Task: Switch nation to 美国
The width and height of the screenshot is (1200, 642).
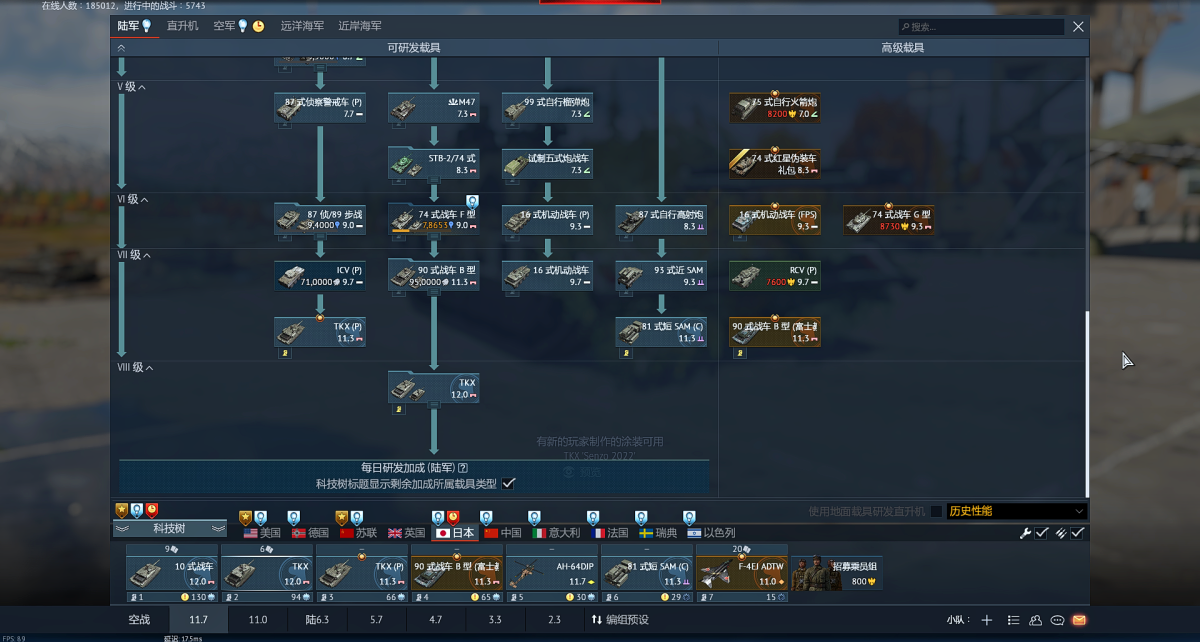Action: point(263,533)
